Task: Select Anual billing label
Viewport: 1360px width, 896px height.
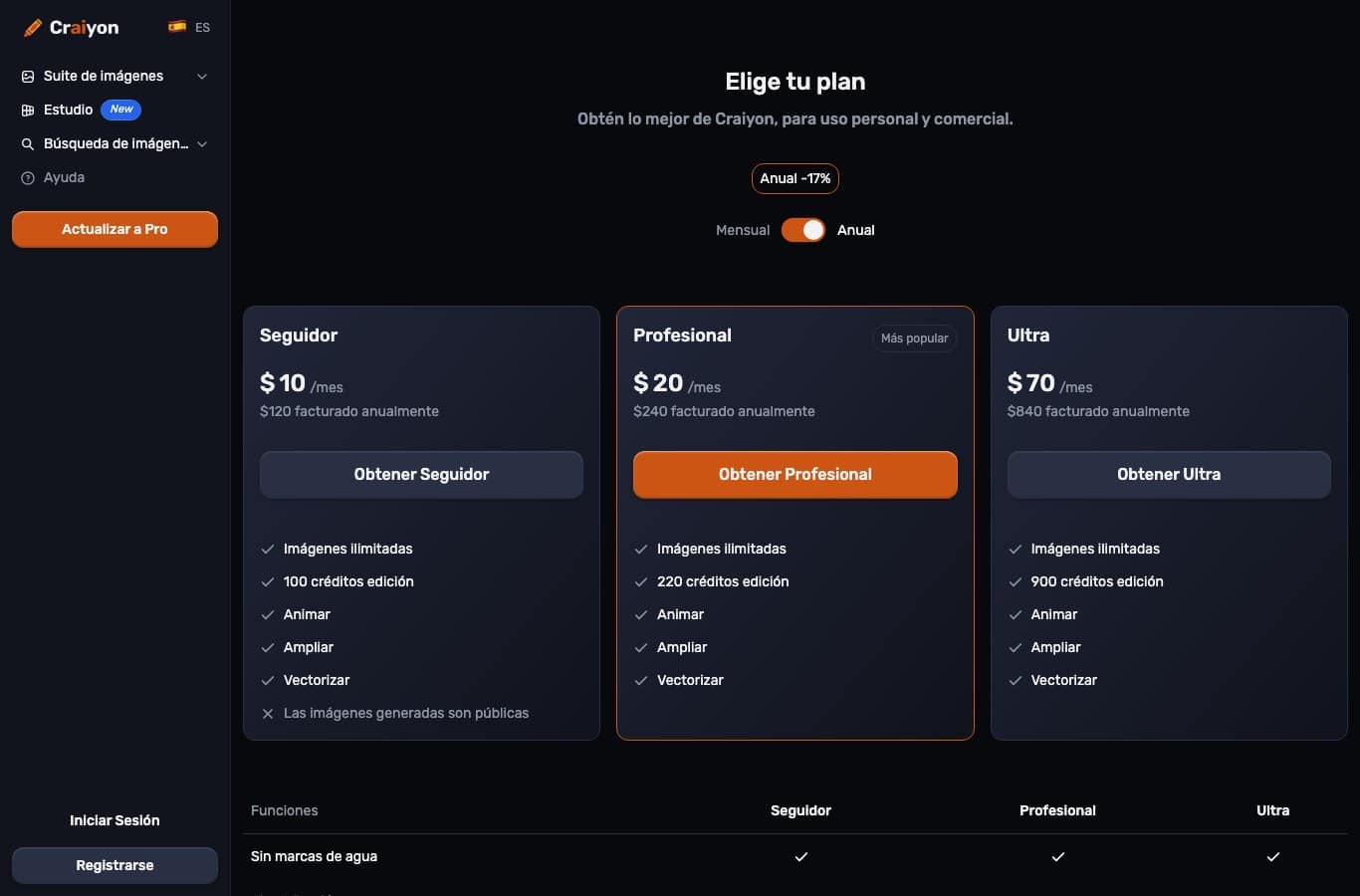Action: [856, 230]
